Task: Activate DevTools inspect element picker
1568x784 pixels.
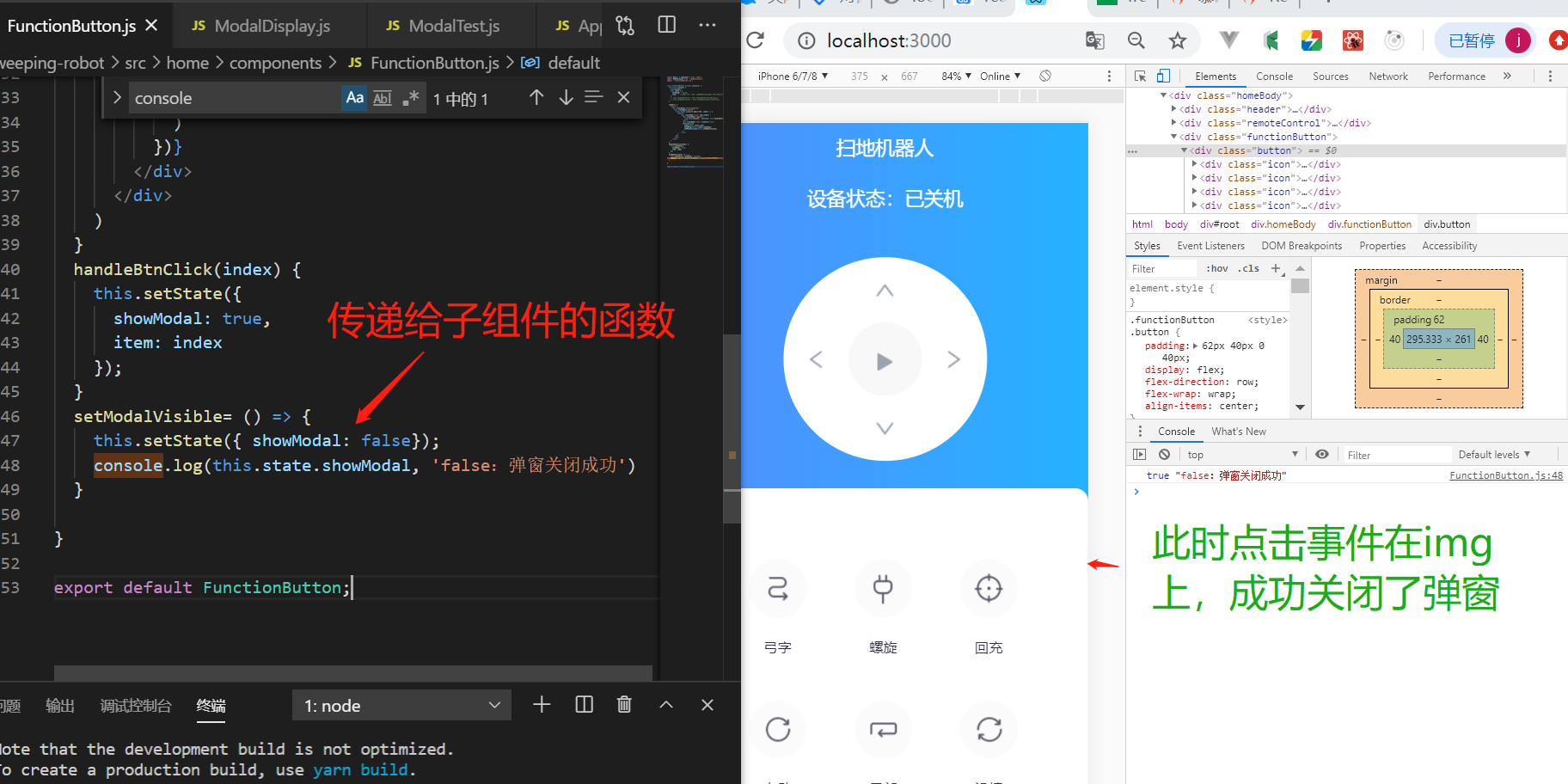Action: pyautogui.click(x=1141, y=77)
